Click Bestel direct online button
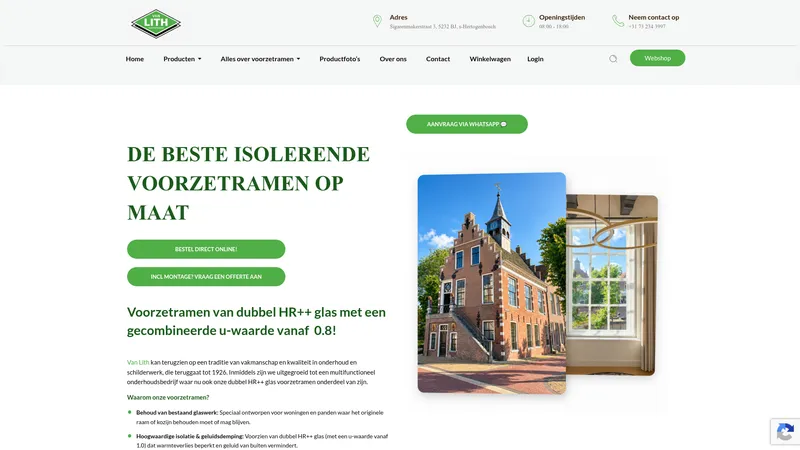 pyautogui.click(x=206, y=249)
